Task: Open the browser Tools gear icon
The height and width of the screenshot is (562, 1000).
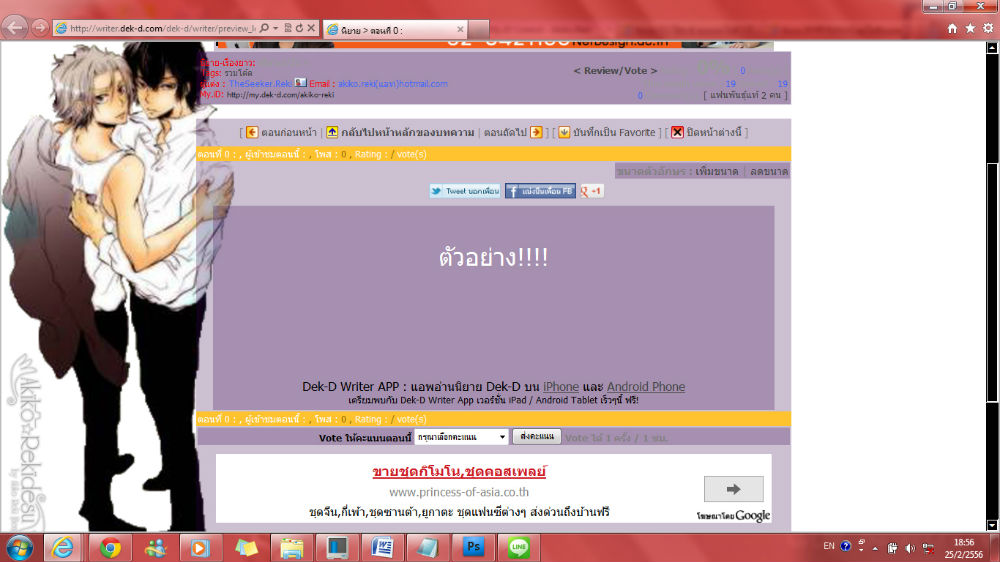Action: (x=988, y=28)
